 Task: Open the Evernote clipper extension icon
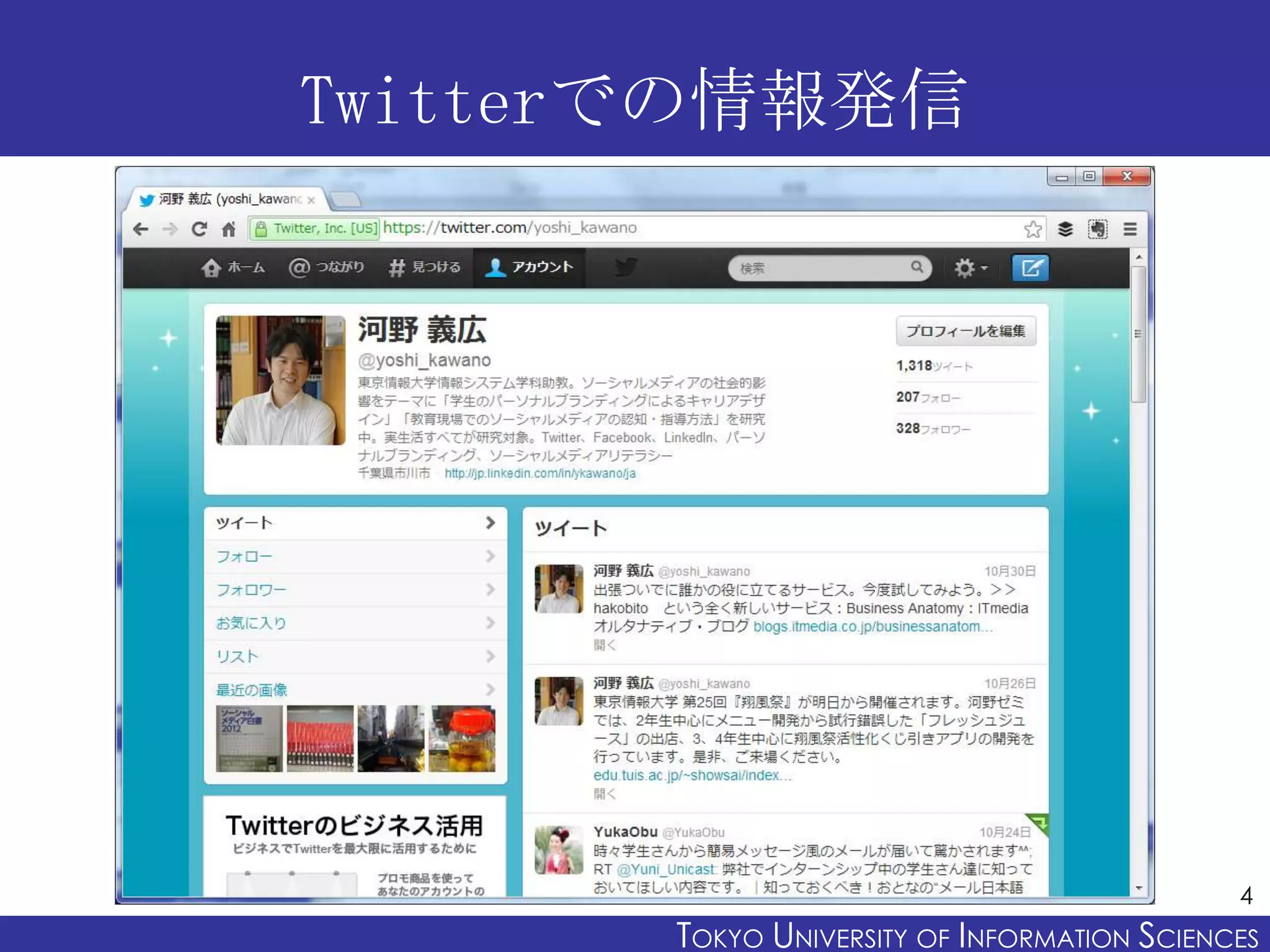tap(1098, 229)
